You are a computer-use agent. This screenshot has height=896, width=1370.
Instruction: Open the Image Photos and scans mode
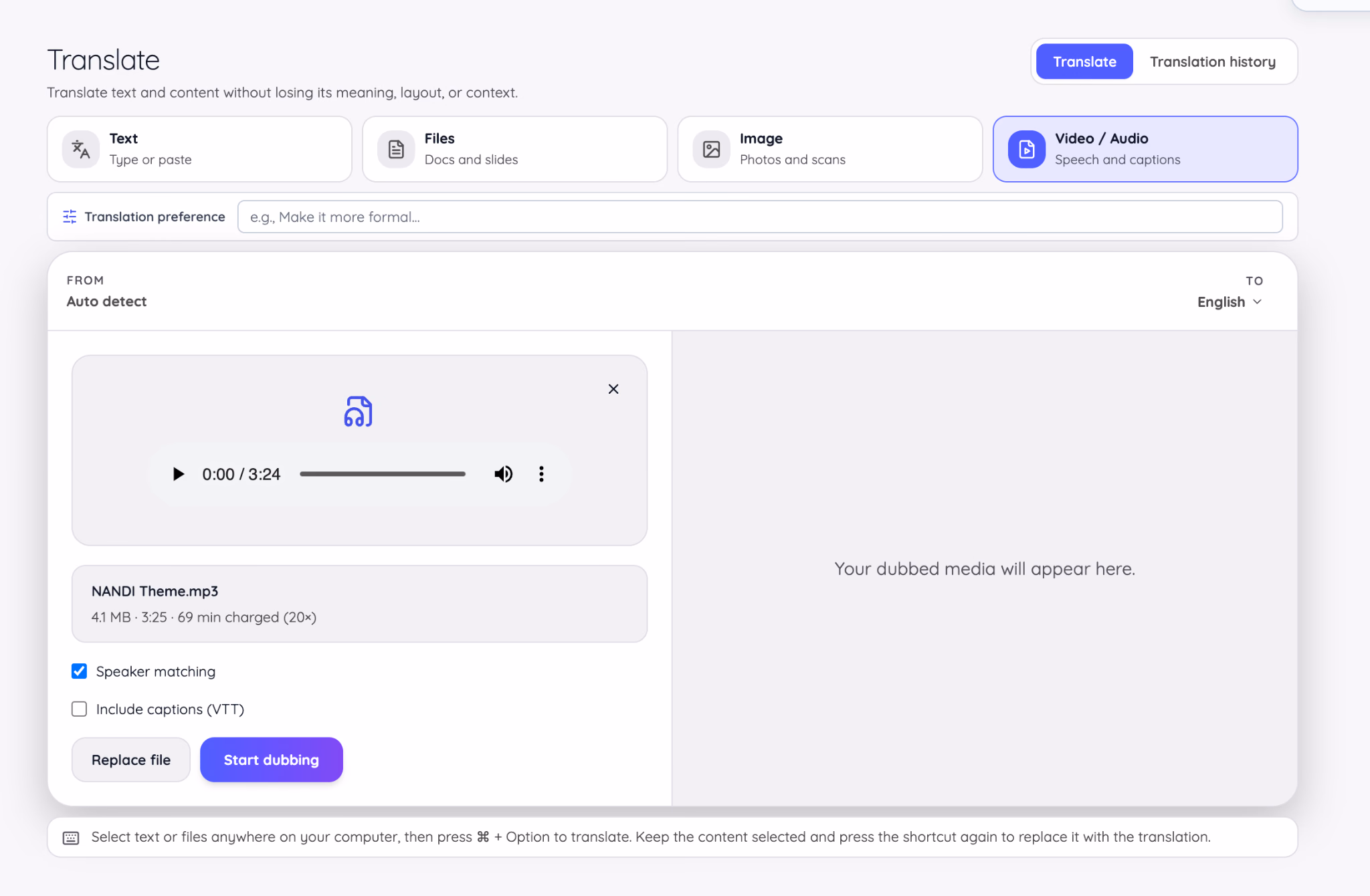829,149
